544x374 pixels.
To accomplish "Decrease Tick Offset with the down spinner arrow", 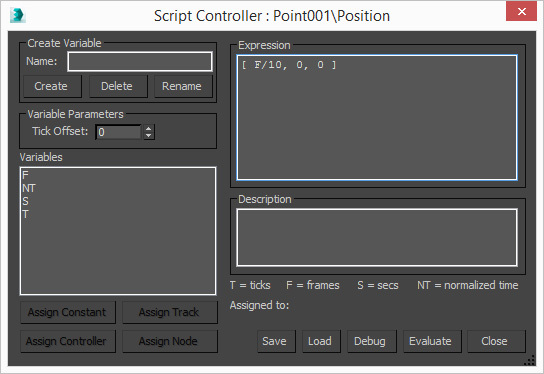I will 148,135.
